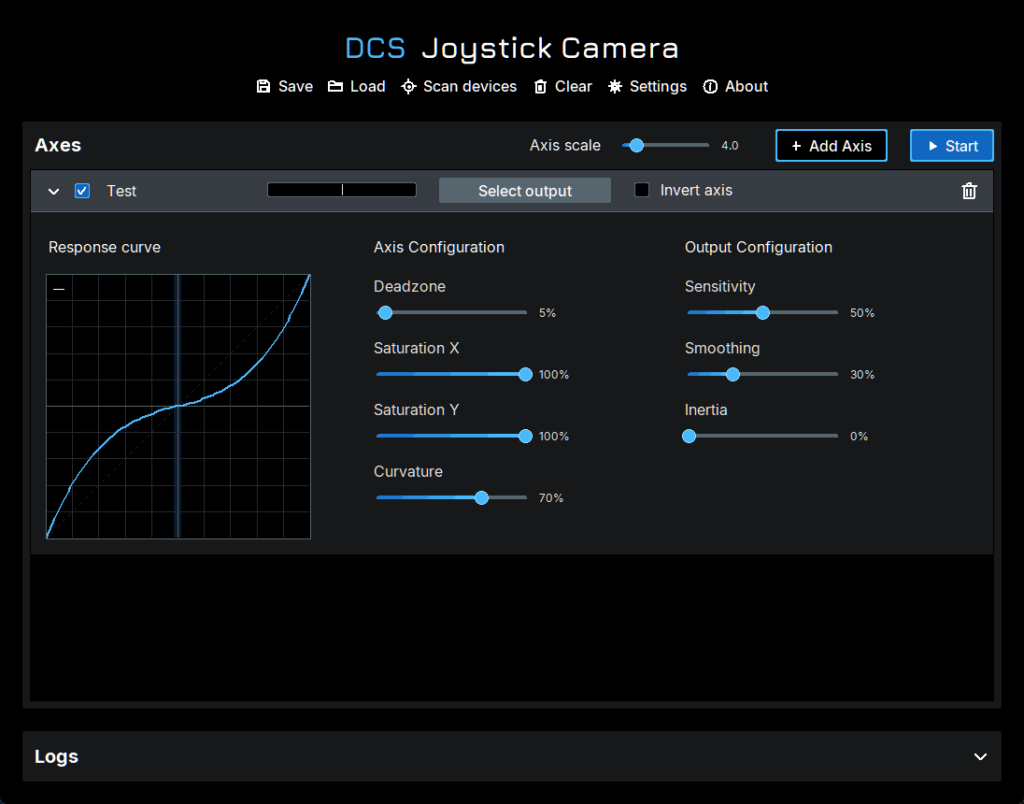Click the Sensitivity slider handle
Image resolution: width=1024 pixels, height=804 pixels.
[x=763, y=313]
